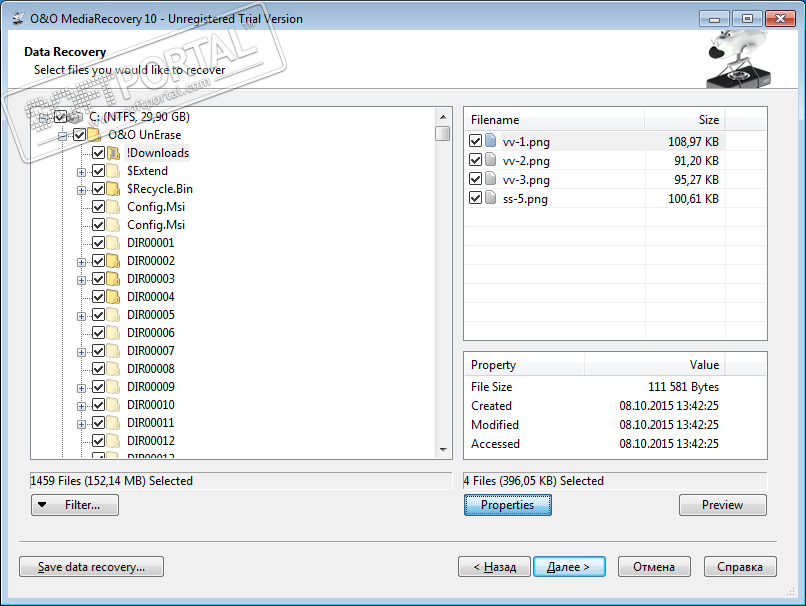The image size is (806, 606).
Task: Select the DIR00007 folder label
Action: point(151,351)
